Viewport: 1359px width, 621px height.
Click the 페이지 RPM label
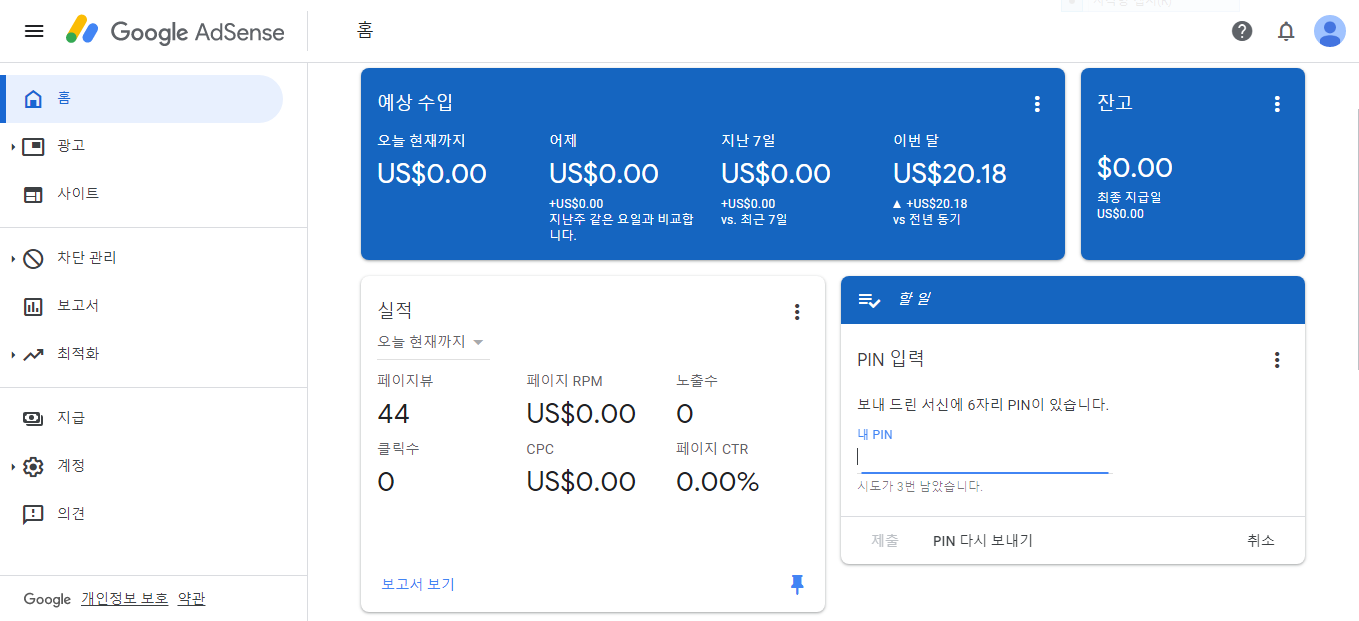point(564,381)
